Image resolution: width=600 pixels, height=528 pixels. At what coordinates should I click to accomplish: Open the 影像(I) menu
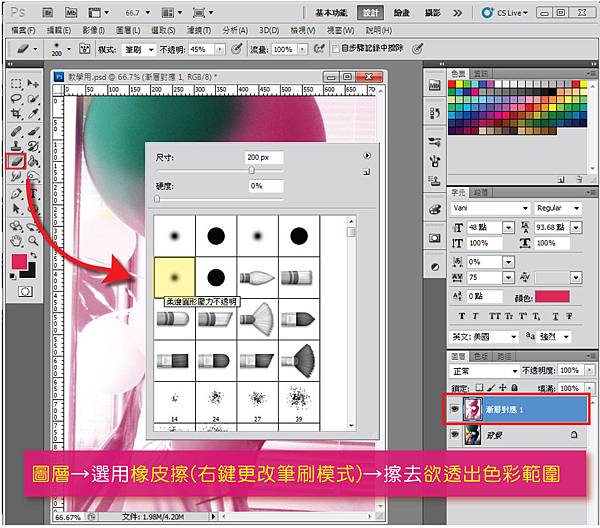click(93, 30)
